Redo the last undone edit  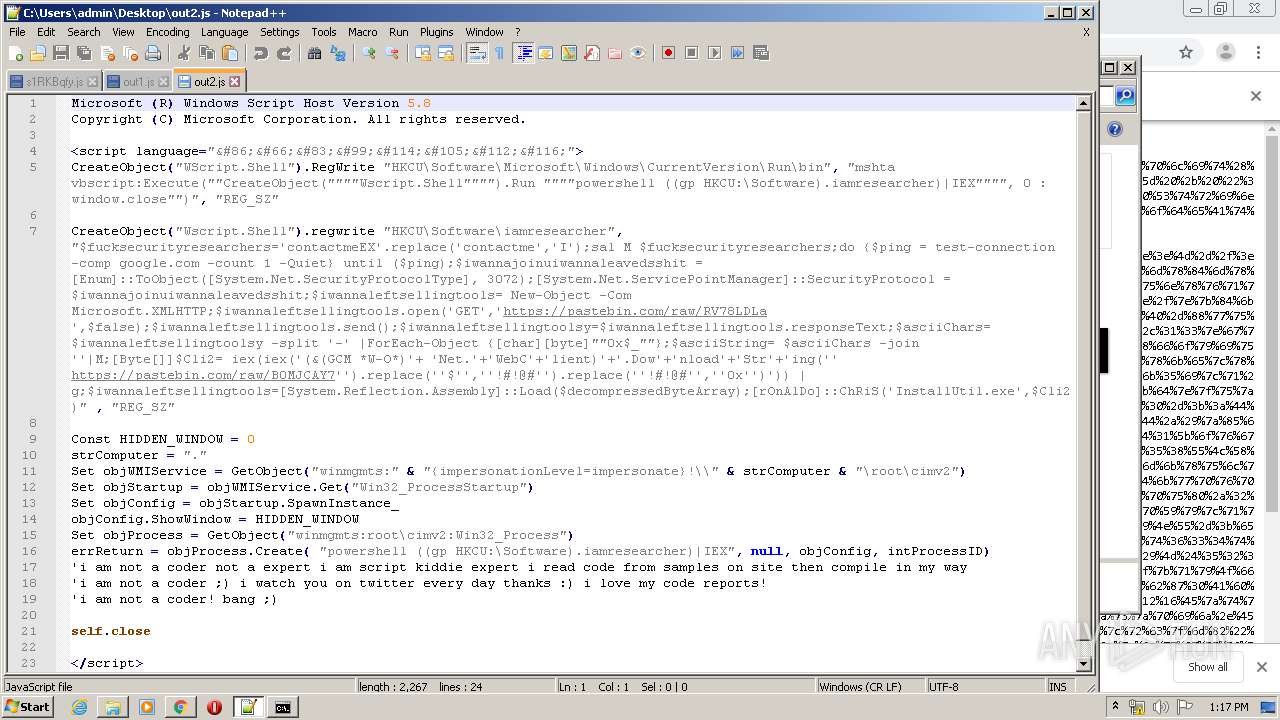(284, 53)
